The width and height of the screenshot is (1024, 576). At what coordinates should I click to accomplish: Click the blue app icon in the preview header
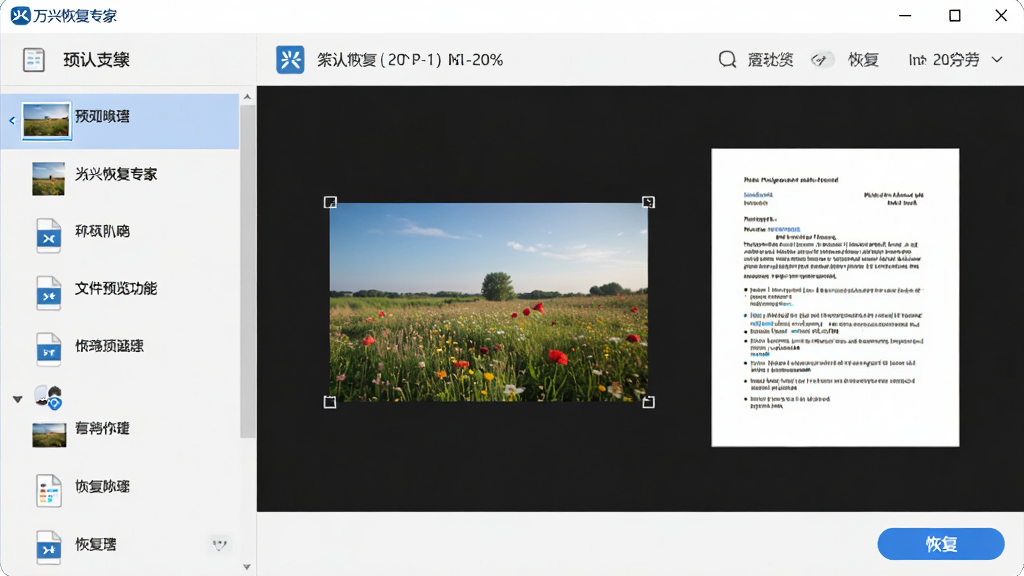point(290,59)
